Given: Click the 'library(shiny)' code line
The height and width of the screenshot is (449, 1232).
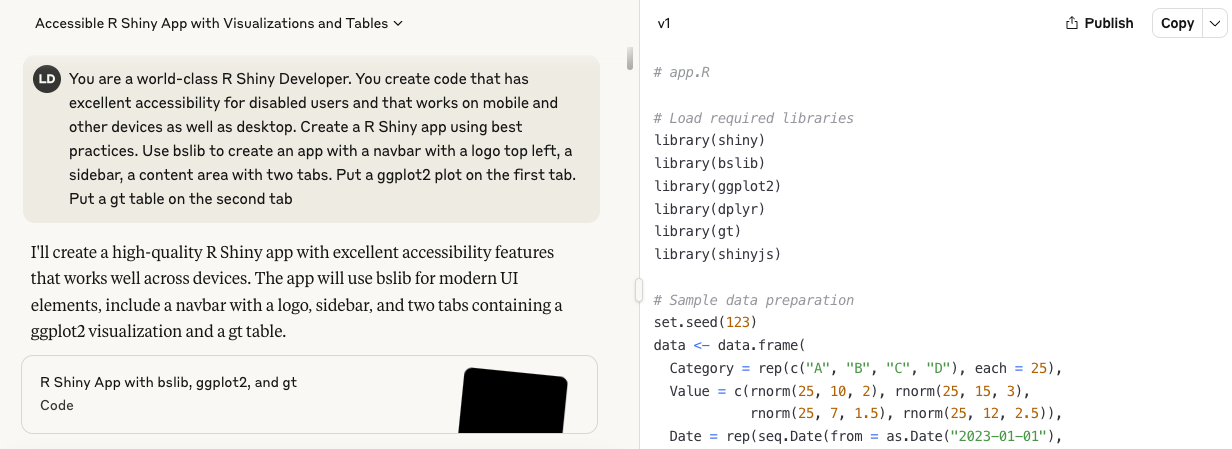Looking at the screenshot, I should click(709, 141).
